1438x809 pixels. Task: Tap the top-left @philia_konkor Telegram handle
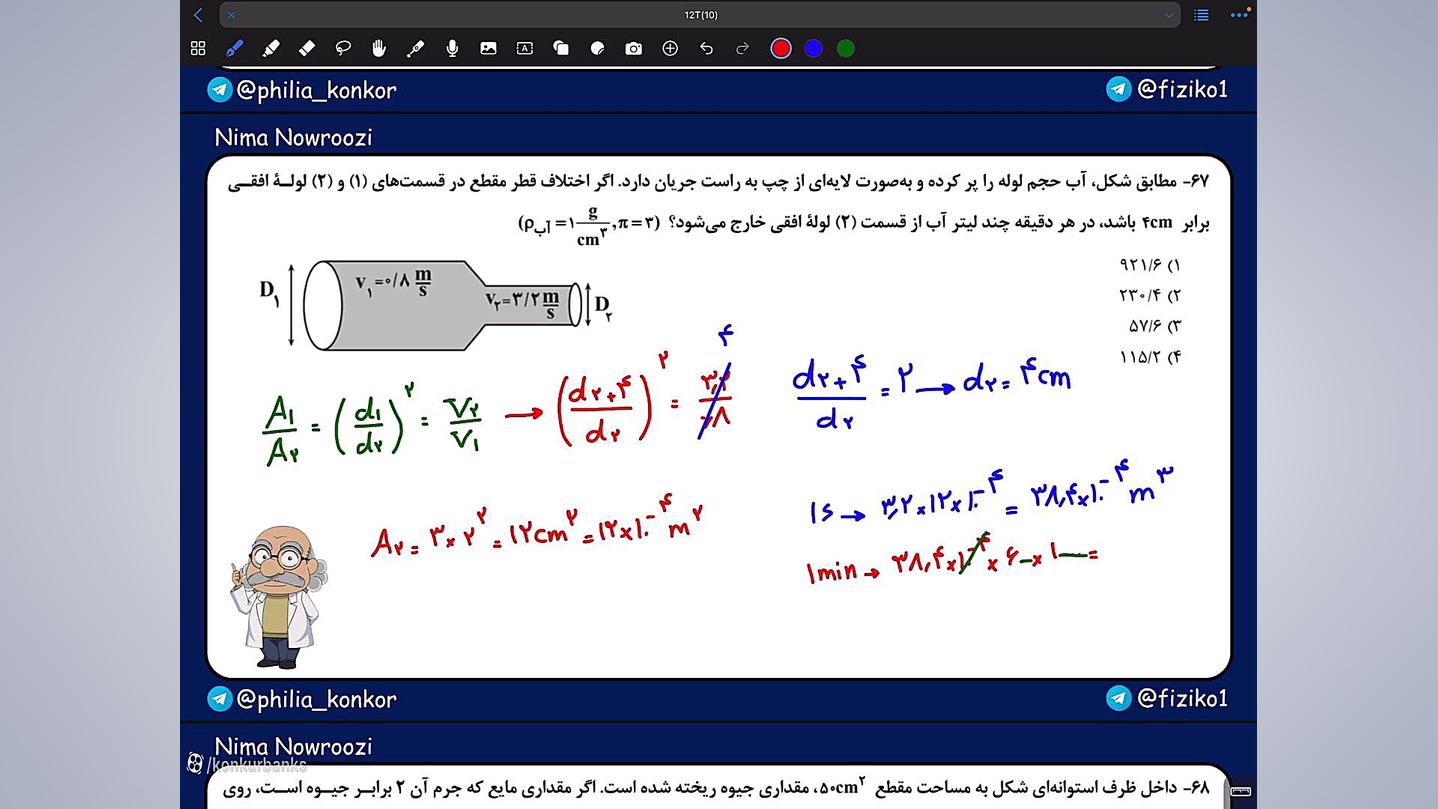[316, 90]
